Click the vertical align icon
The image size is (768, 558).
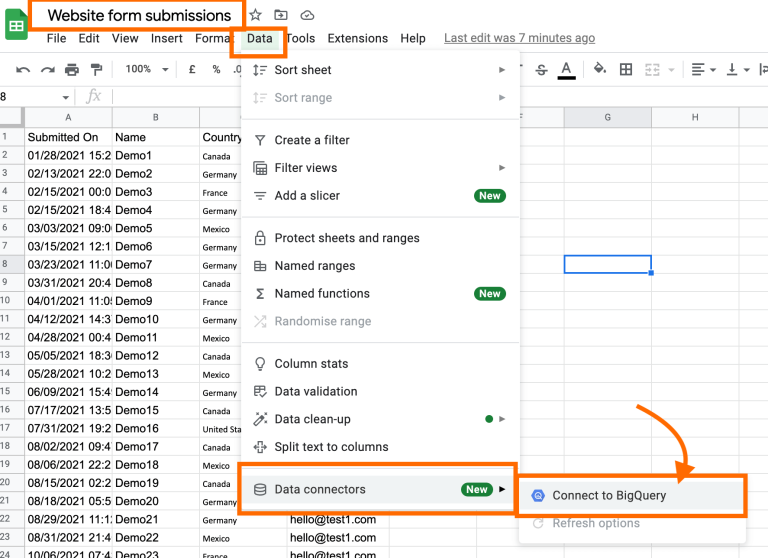tap(732, 70)
